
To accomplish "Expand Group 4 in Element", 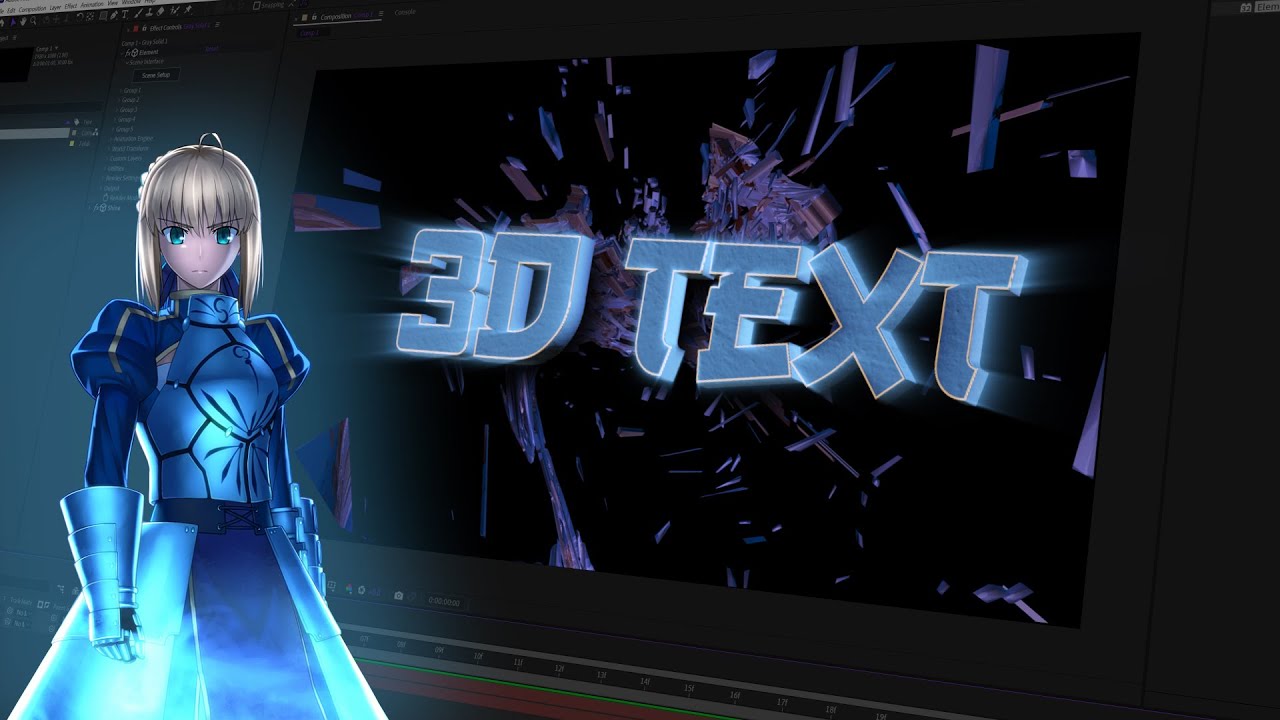I will pyautogui.click(x=115, y=120).
